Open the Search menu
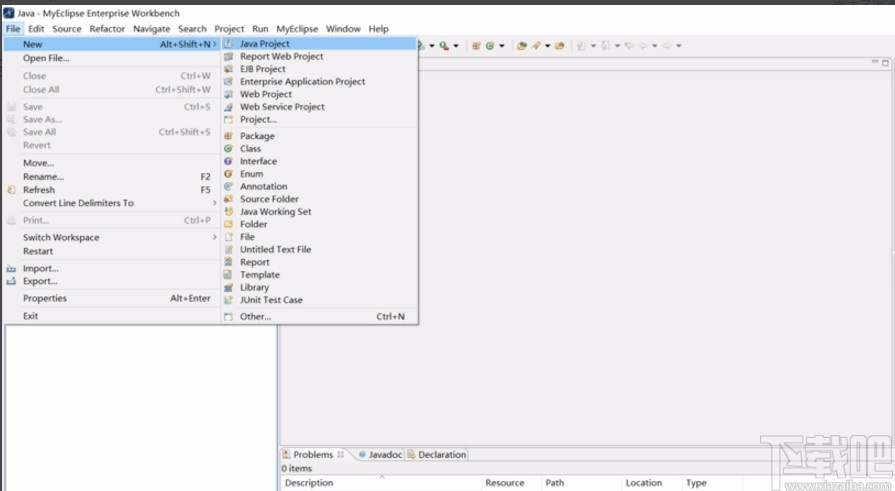Screen dimensions: 895x491 (x=192, y=29)
